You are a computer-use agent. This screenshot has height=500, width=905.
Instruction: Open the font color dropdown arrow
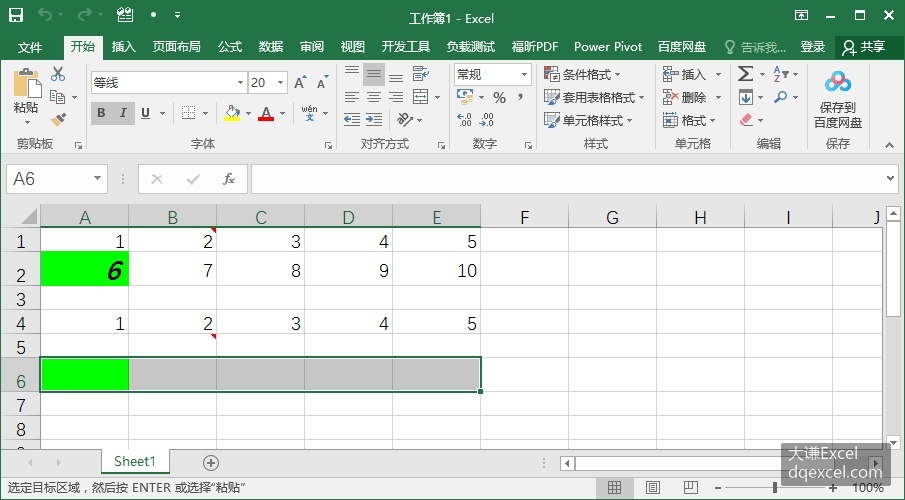click(282, 114)
